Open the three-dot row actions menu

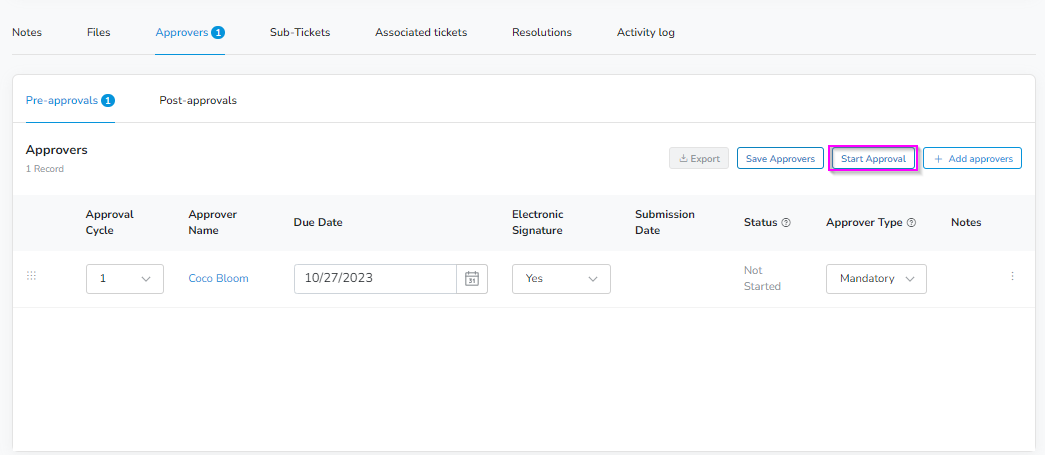1012,276
